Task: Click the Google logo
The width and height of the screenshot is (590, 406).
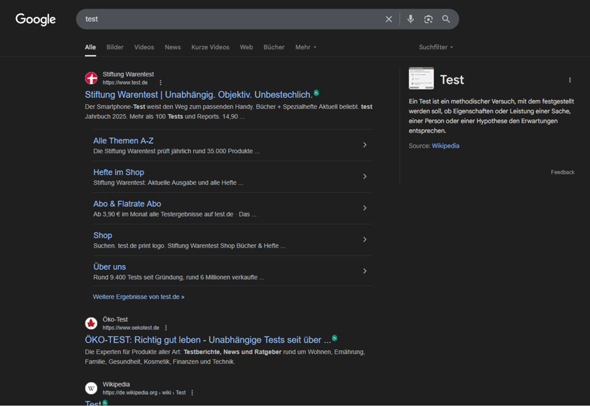Action: [x=35, y=19]
